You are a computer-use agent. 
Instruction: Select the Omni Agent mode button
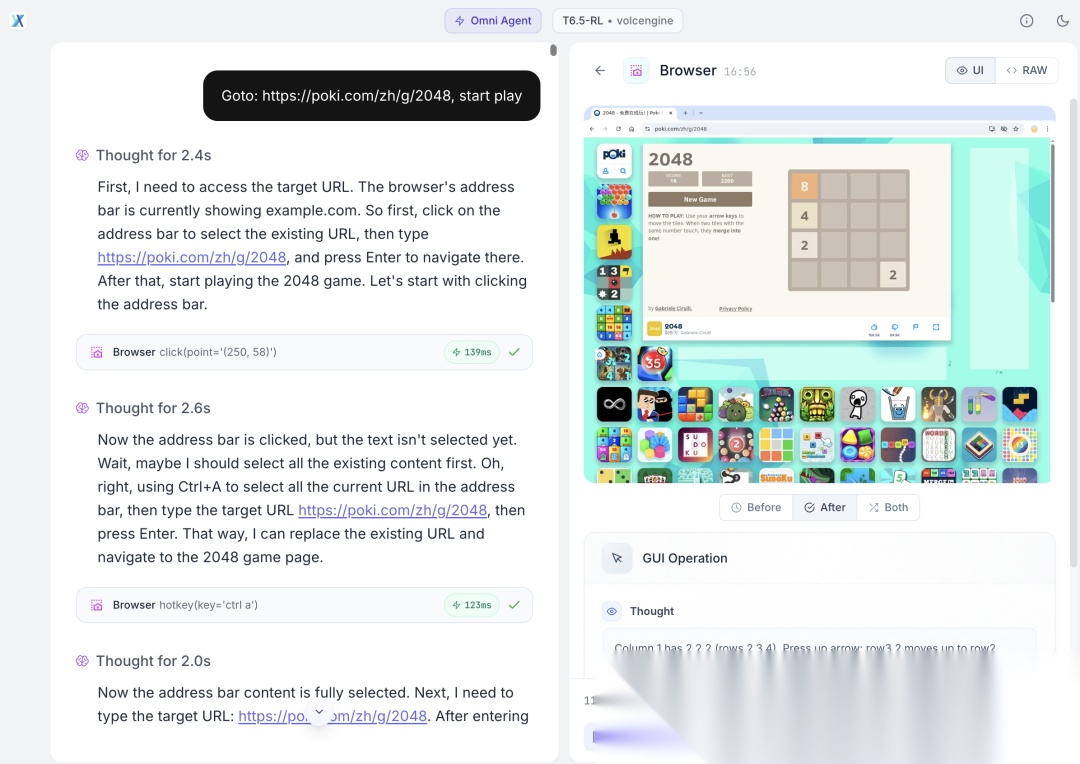point(493,21)
